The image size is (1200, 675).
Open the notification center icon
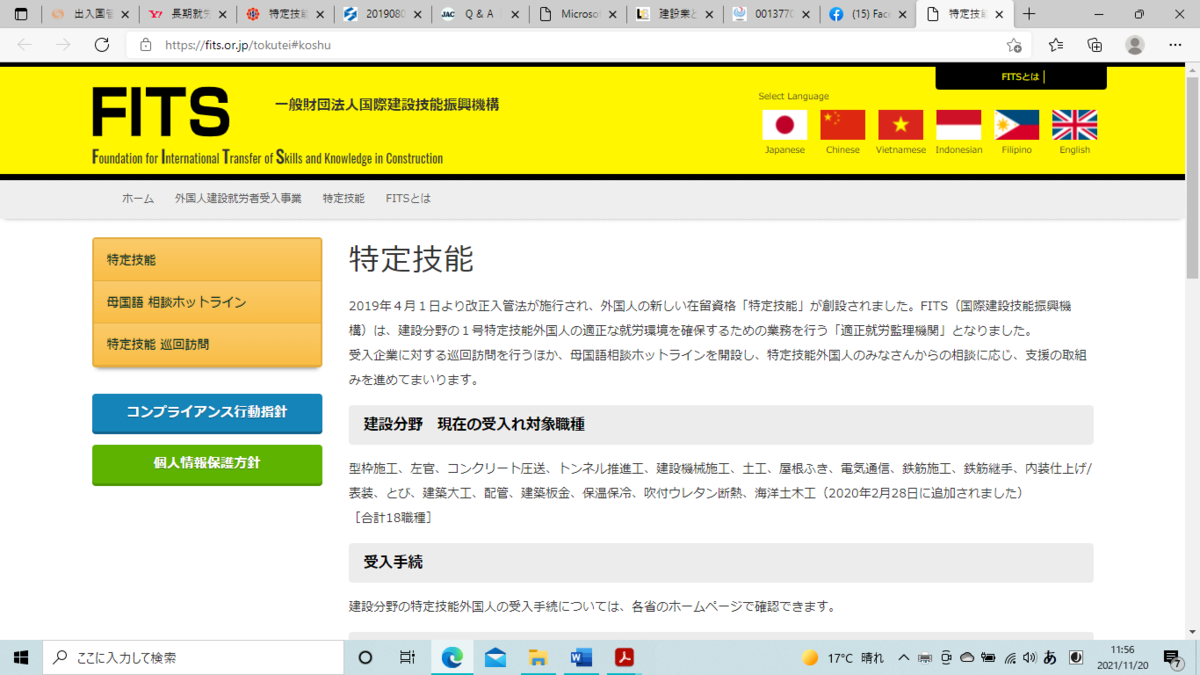(1173, 657)
